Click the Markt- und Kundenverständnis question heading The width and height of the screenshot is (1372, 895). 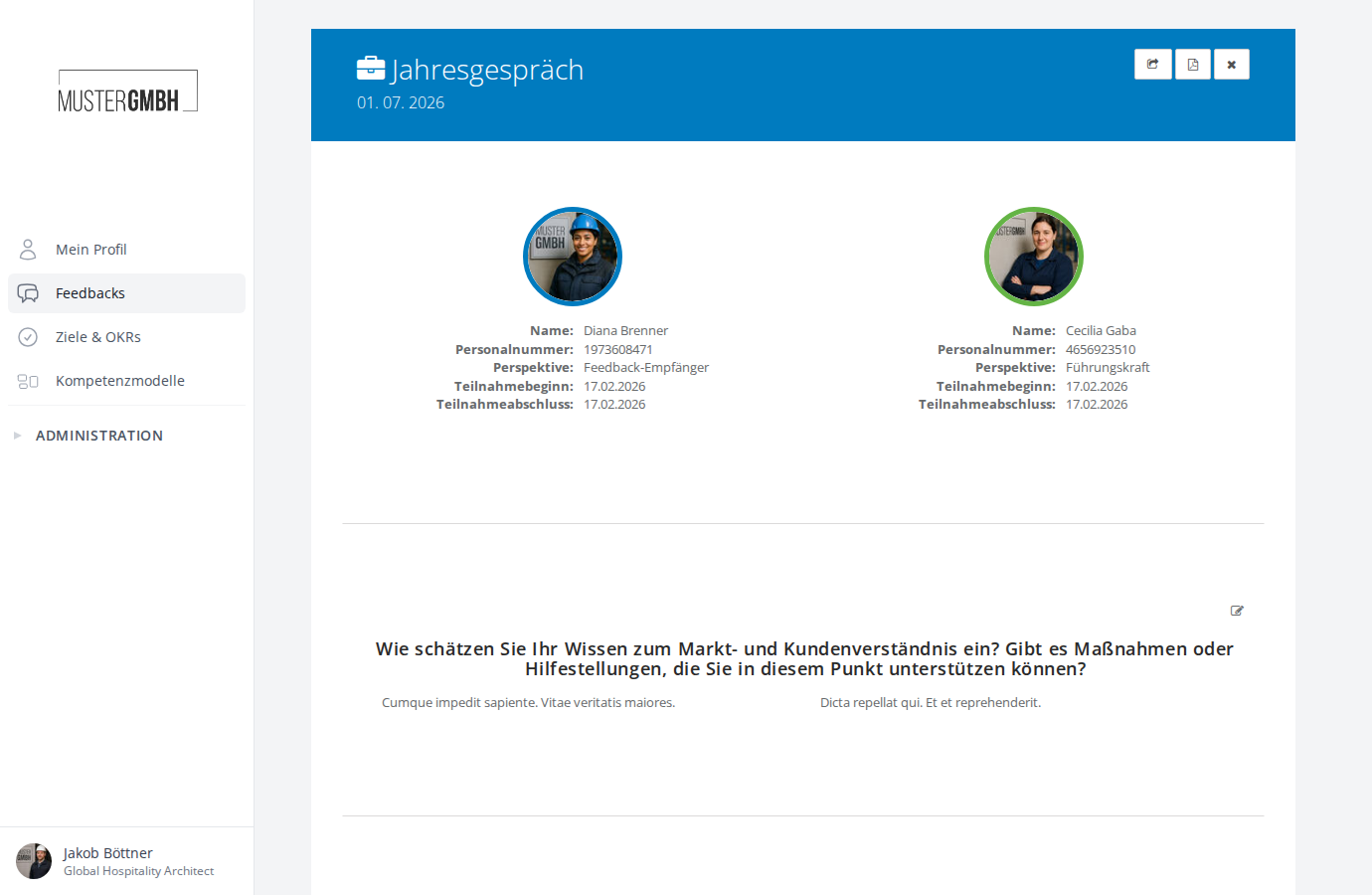[x=804, y=658]
